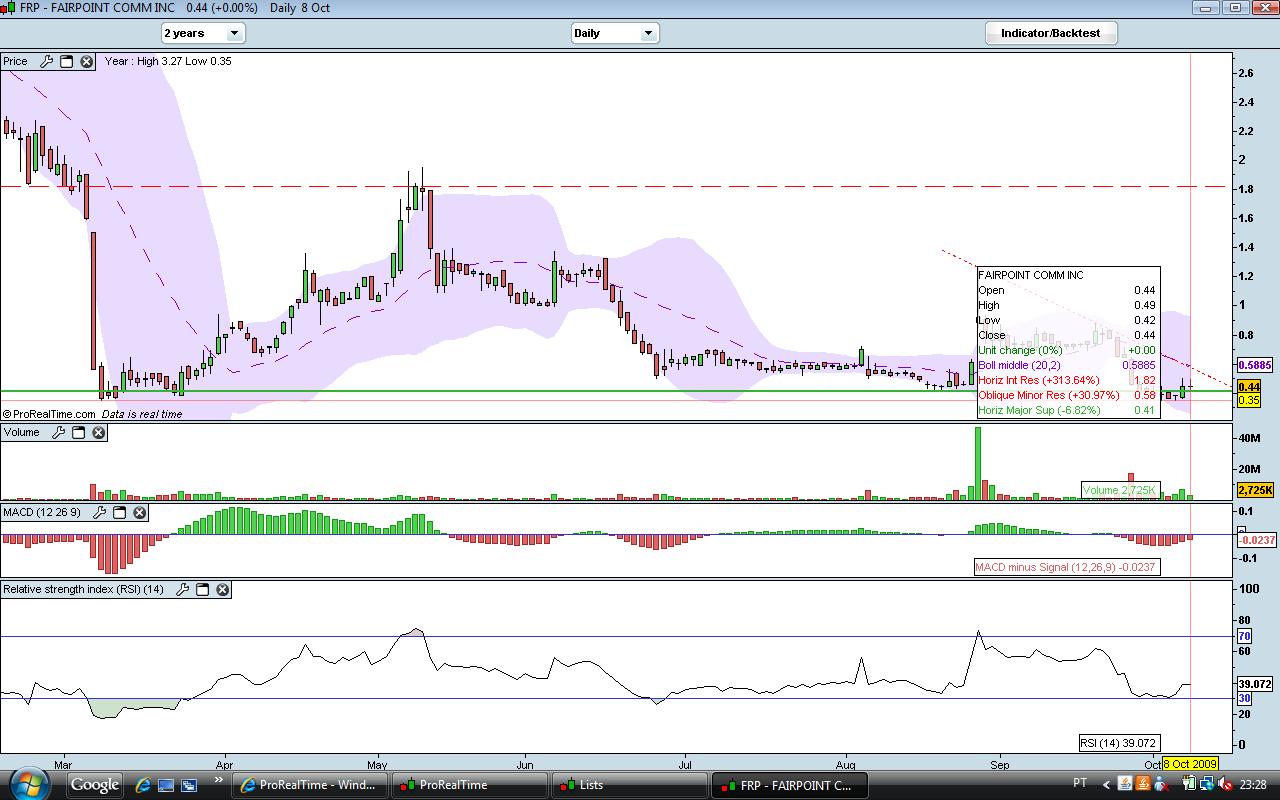Switch to ProRealTime - Windows taskbar button

click(x=309, y=785)
